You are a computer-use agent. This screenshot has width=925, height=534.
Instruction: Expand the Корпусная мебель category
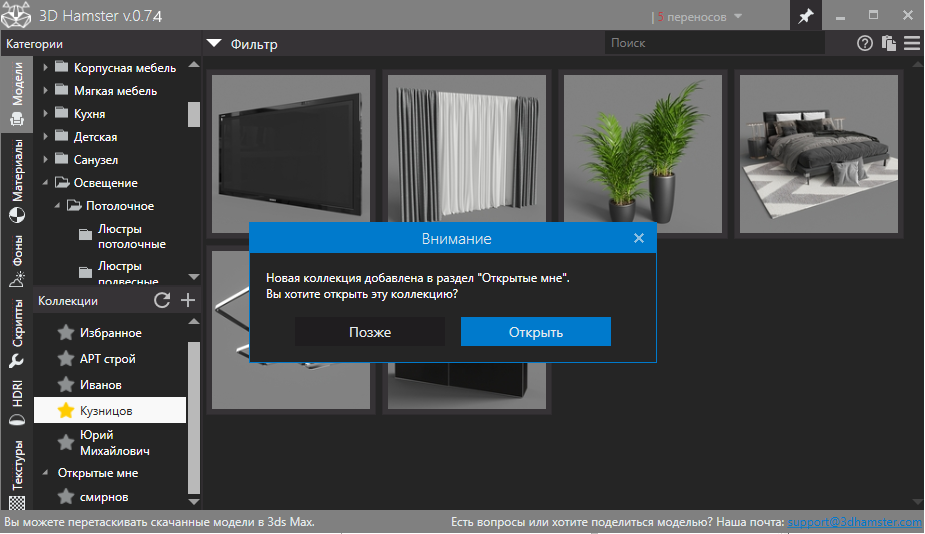45,67
